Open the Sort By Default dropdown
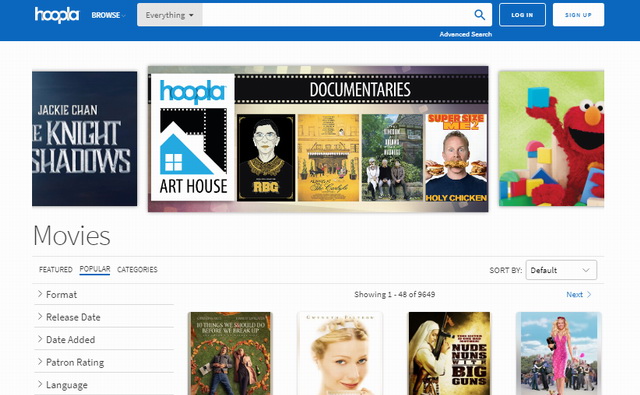 point(561,270)
